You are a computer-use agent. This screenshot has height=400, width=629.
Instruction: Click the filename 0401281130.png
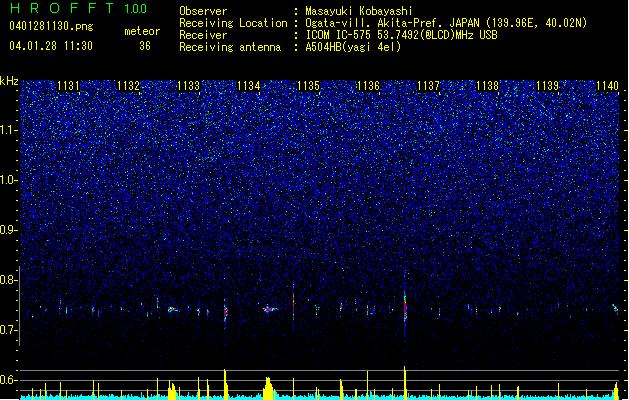point(51,26)
